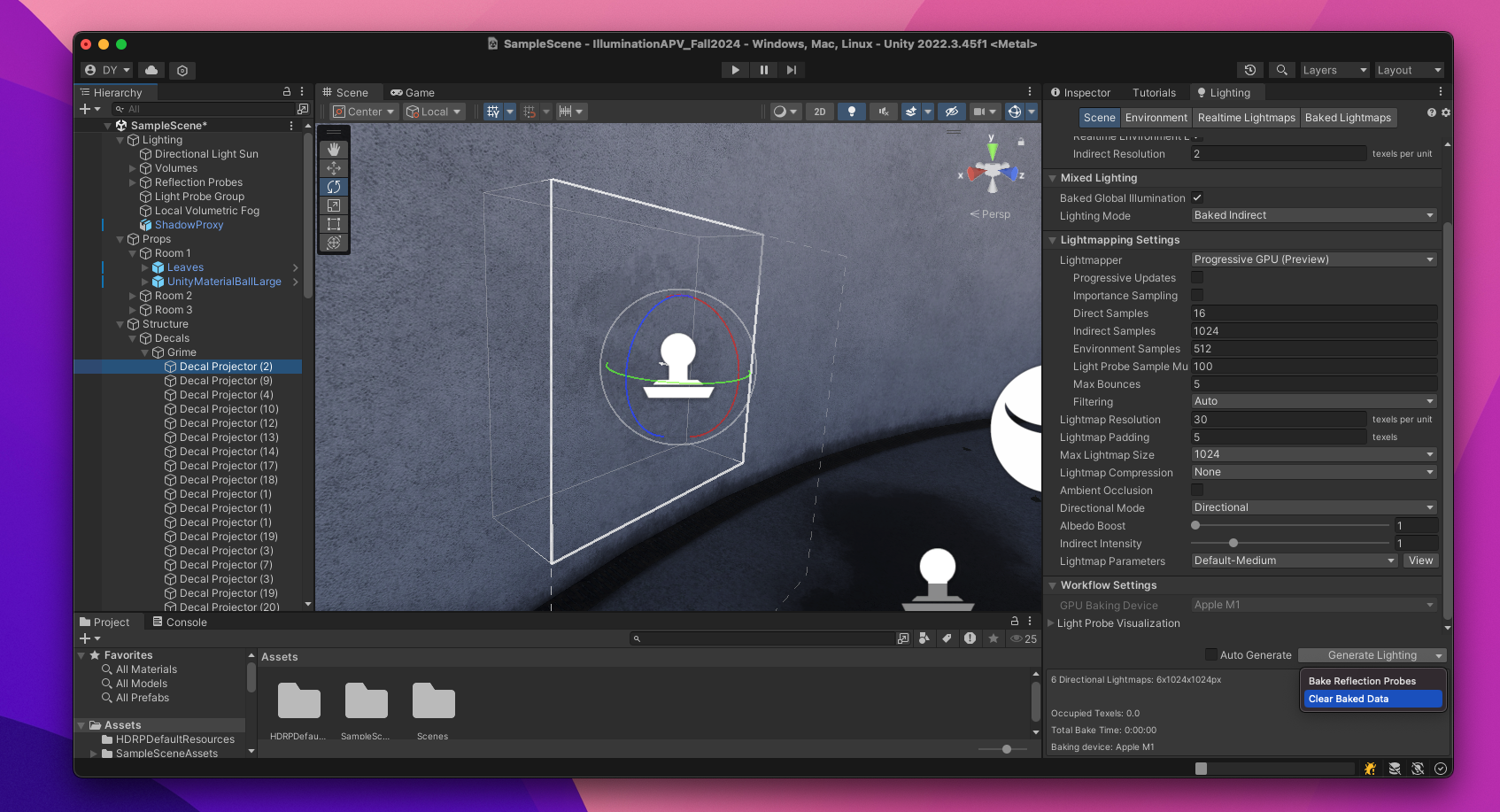Toggle scene audio mute icon

[x=883, y=112]
